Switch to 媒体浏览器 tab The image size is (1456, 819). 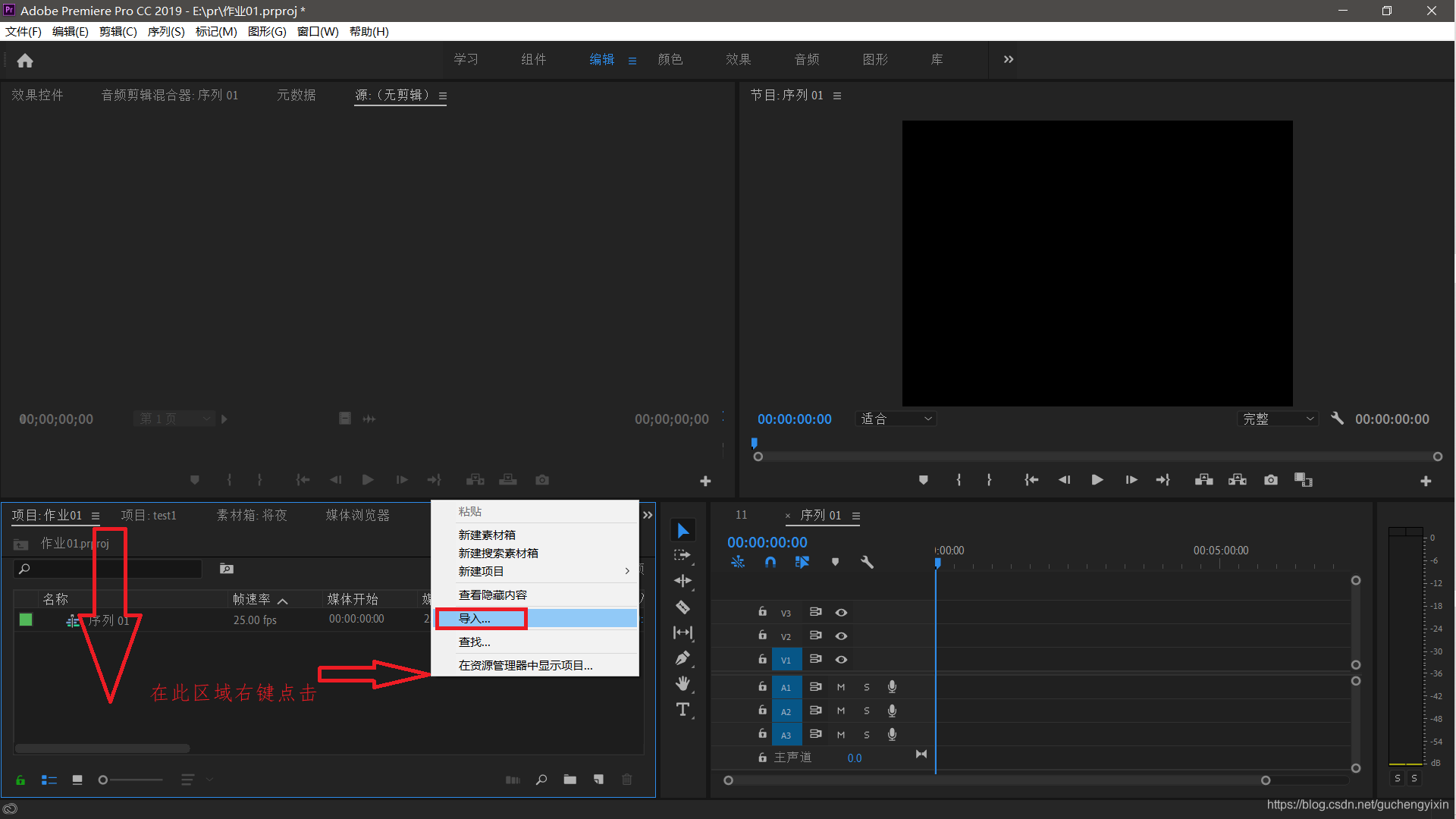(358, 515)
